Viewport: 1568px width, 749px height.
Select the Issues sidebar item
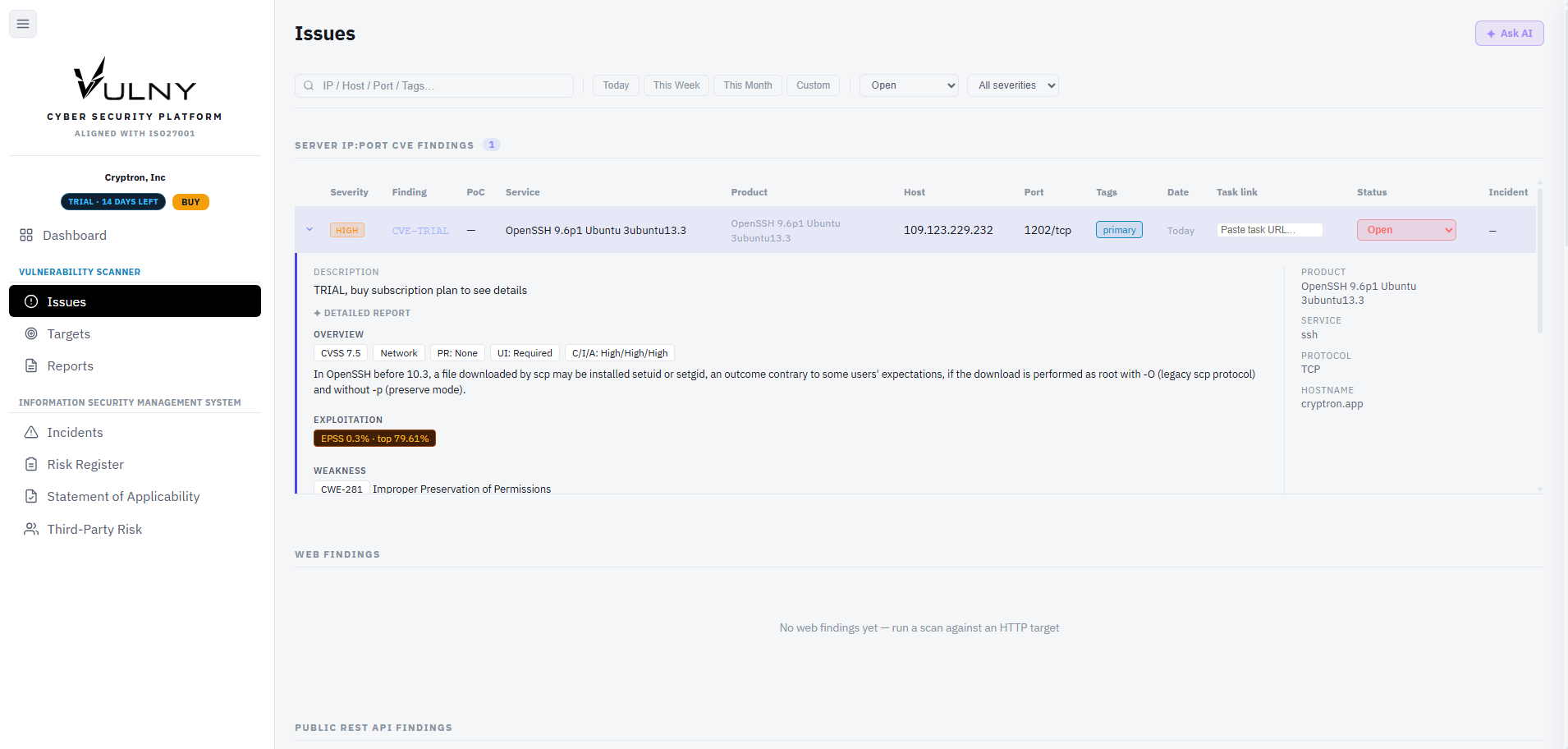(135, 301)
